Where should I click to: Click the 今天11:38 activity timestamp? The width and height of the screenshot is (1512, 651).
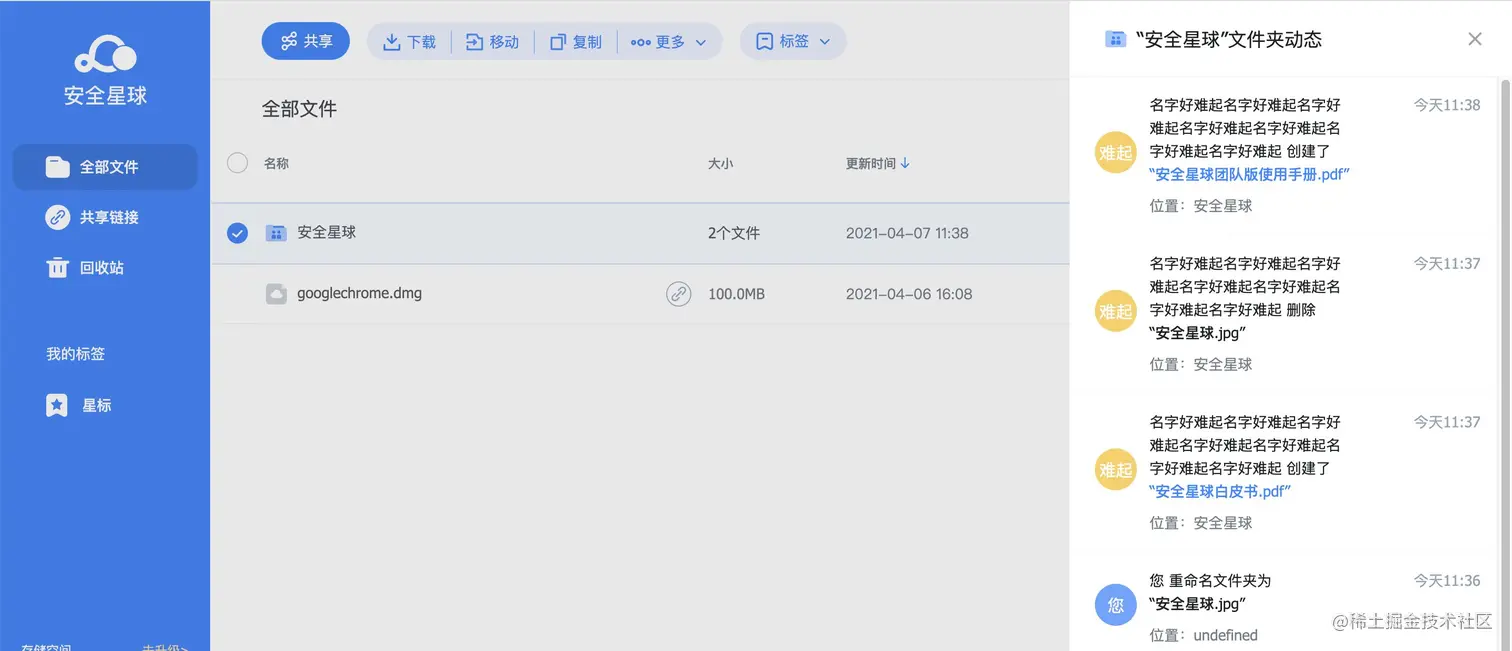1447,105
